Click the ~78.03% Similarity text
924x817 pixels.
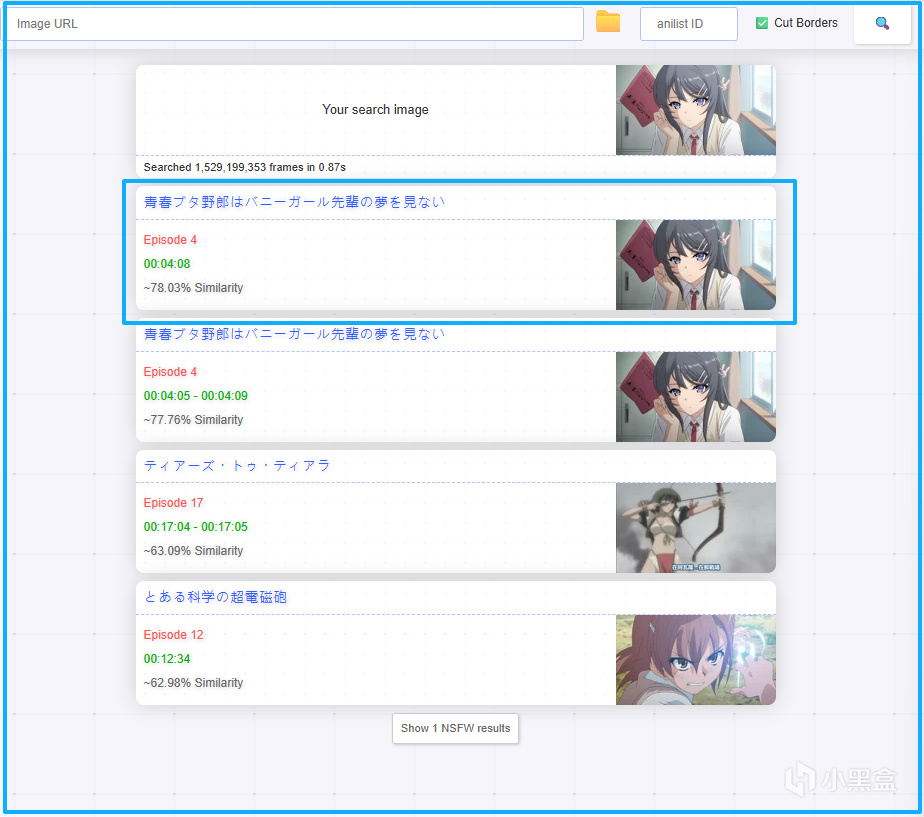coord(193,288)
